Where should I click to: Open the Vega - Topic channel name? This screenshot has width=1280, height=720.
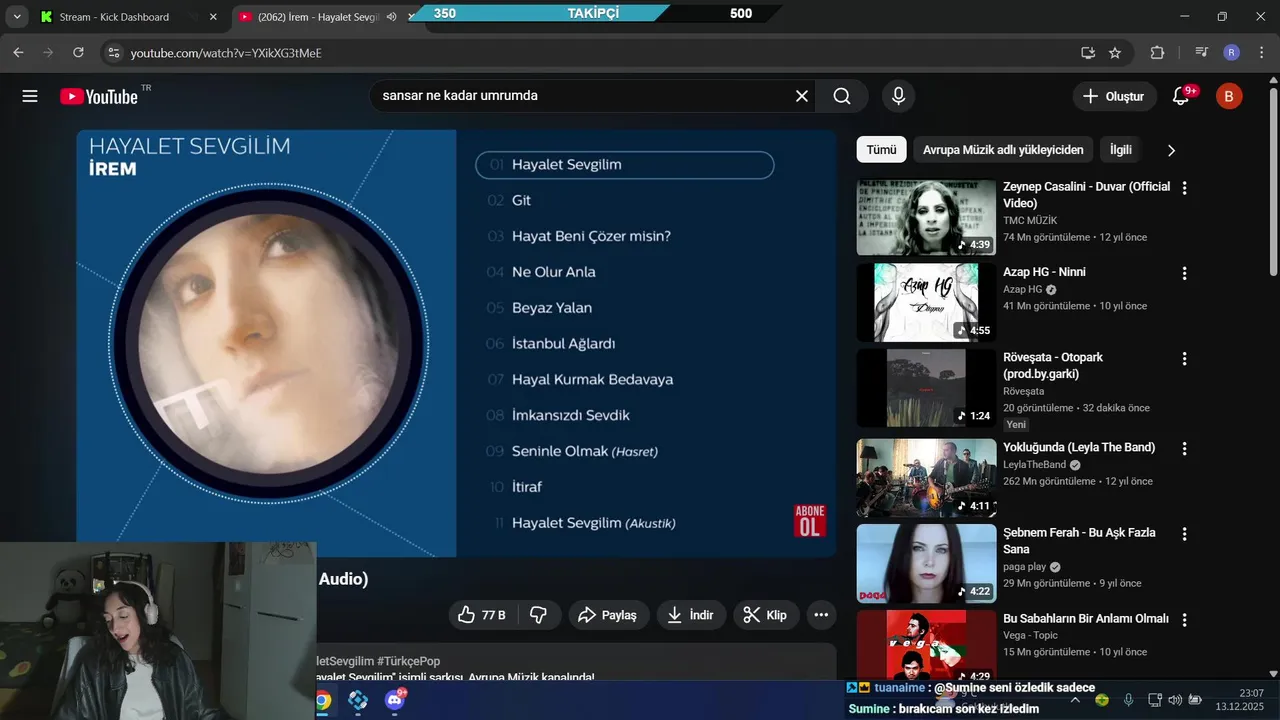pos(1030,635)
